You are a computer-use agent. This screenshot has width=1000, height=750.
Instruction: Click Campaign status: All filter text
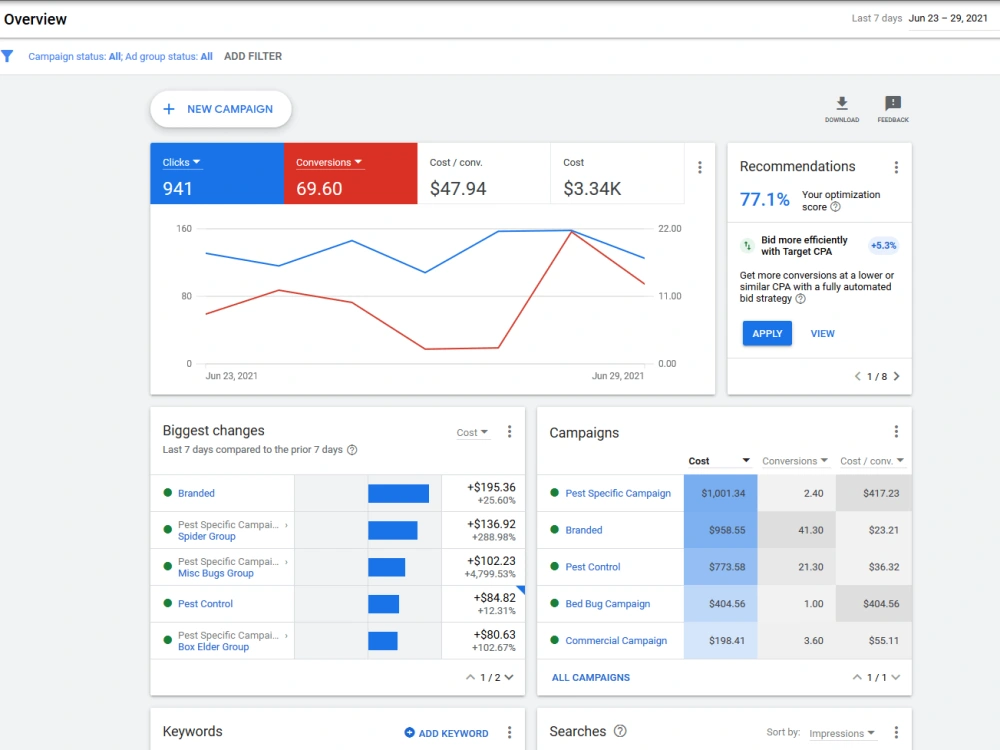pyautogui.click(x=75, y=56)
